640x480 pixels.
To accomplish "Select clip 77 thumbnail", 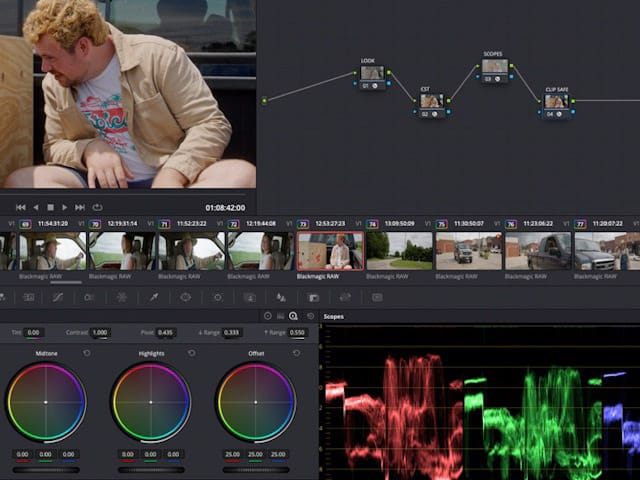I will (607, 251).
